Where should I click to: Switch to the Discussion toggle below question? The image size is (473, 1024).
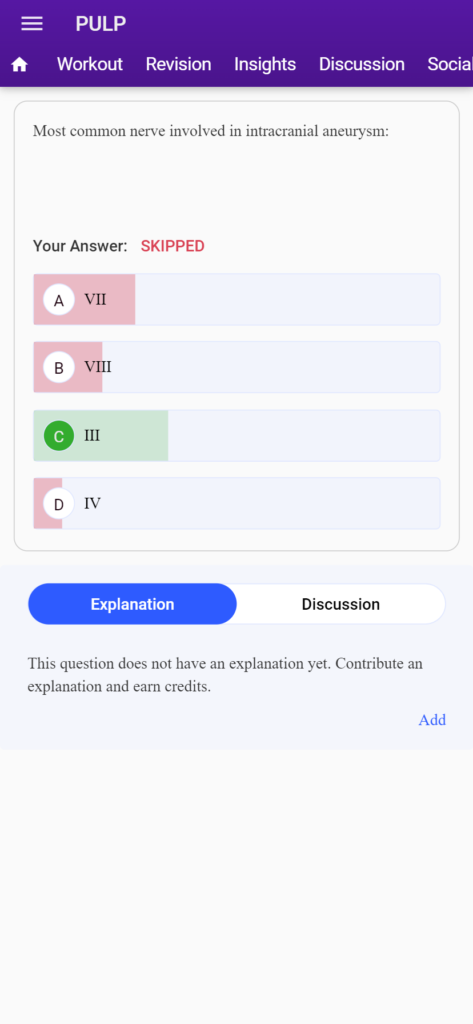coord(340,604)
